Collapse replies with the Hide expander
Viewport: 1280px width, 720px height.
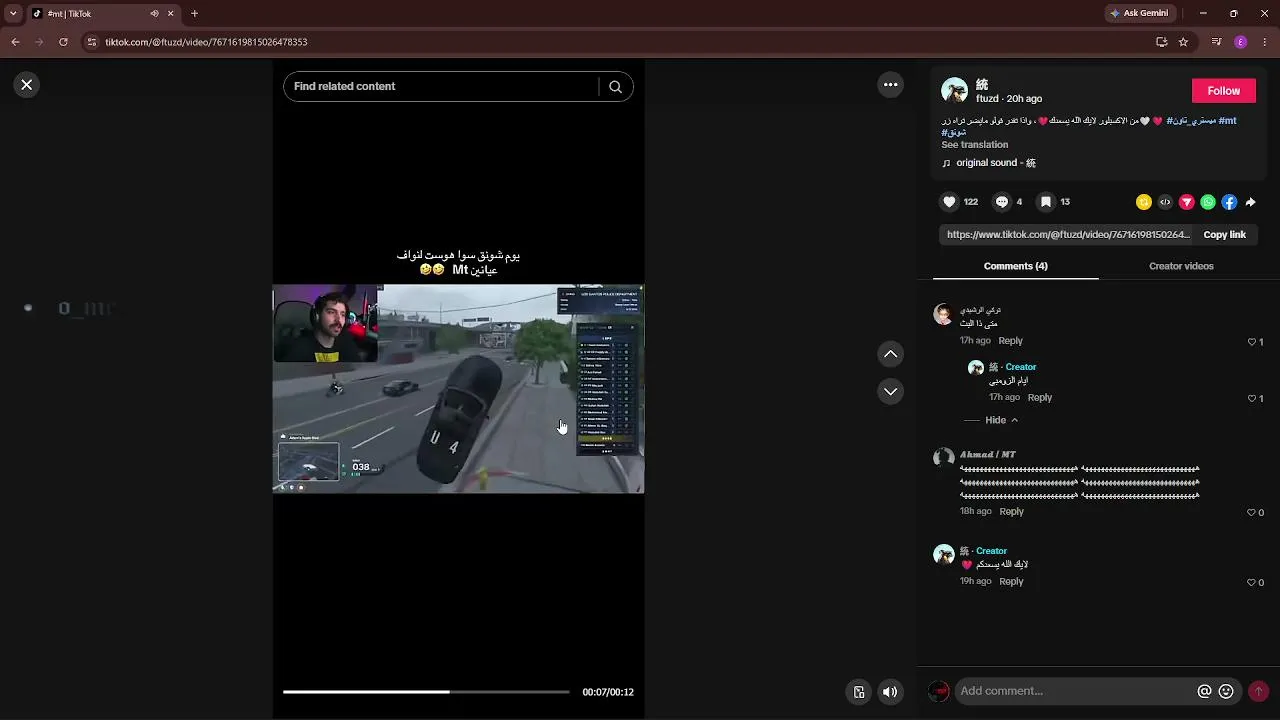tap(1001, 420)
